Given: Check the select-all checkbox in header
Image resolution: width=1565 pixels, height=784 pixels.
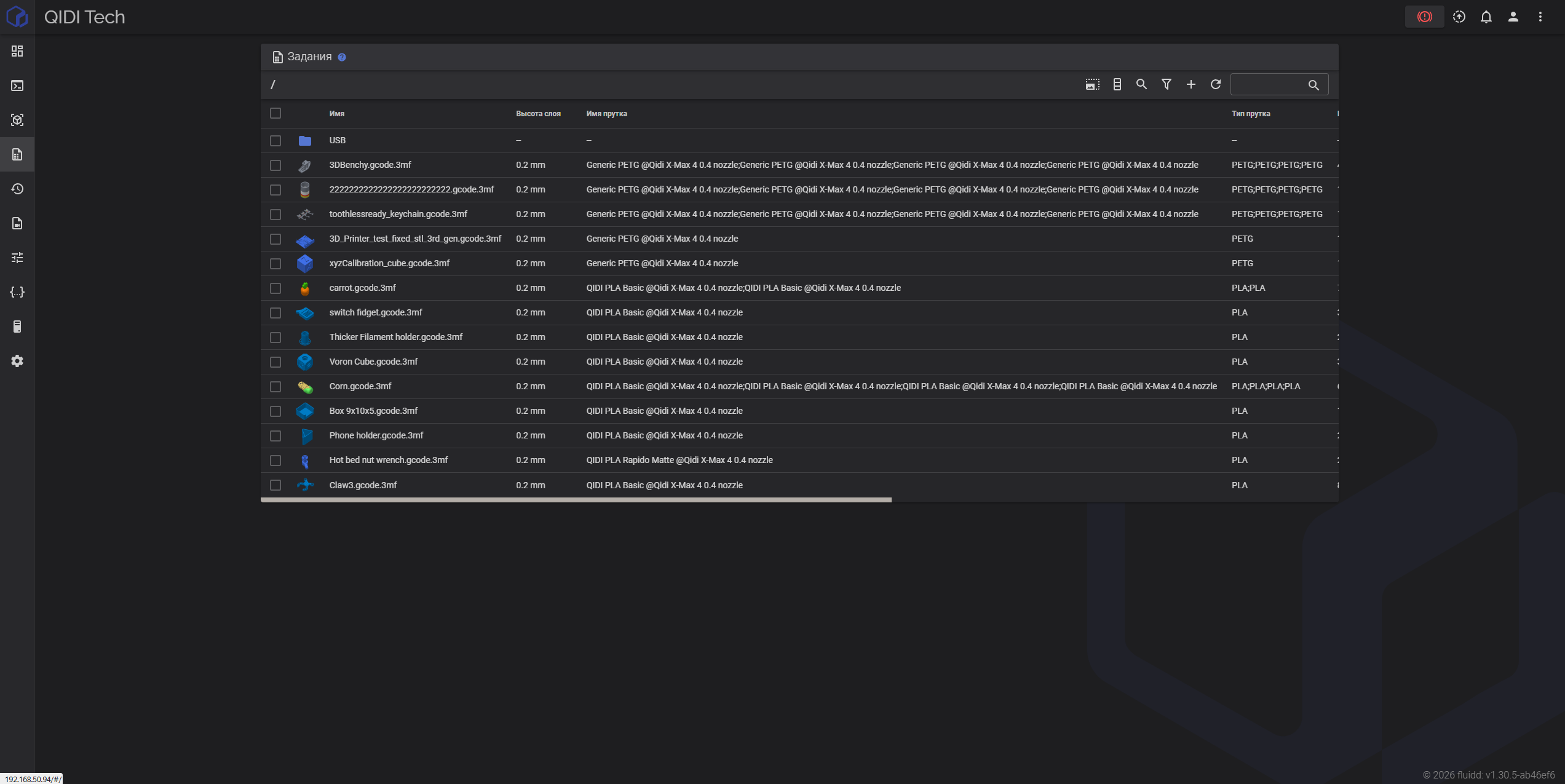Looking at the screenshot, I should pos(275,113).
